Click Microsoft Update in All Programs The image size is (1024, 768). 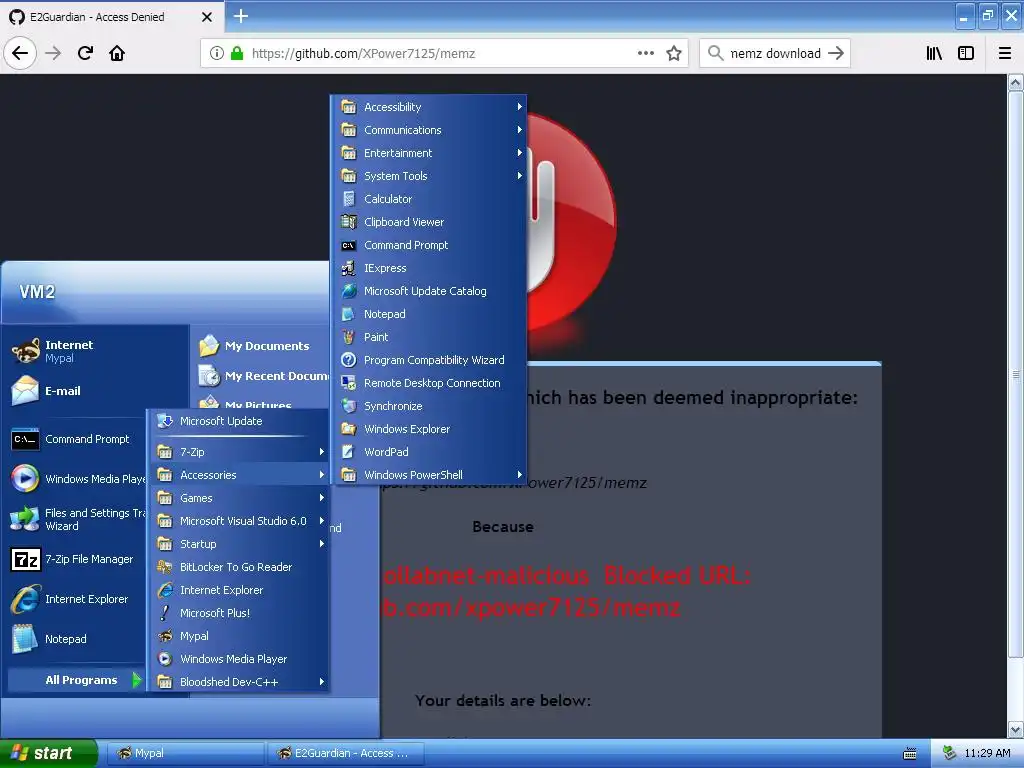238,421
